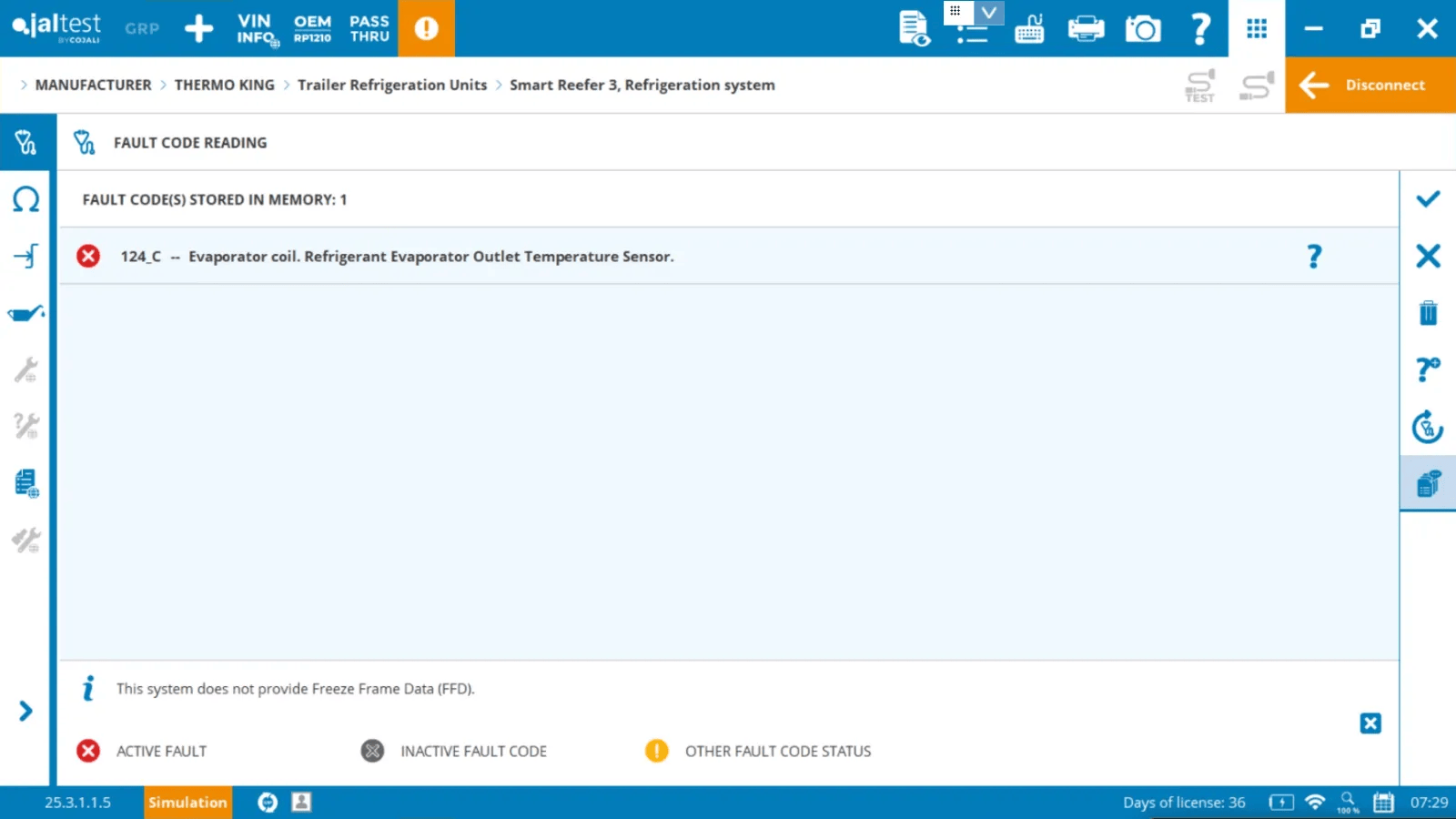Expand the left sidebar with chevron
The height and width of the screenshot is (819, 1456).
[x=25, y=711]
